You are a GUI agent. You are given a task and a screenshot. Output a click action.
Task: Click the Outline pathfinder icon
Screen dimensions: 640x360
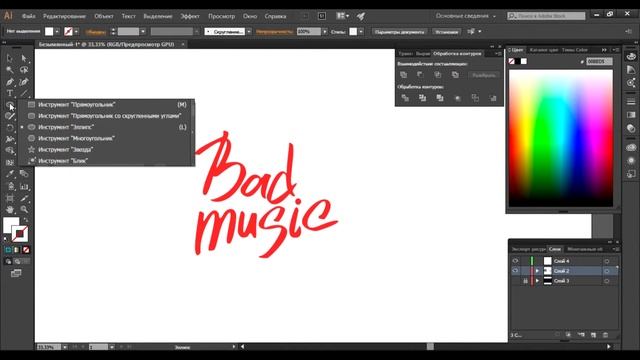(476, 98)
